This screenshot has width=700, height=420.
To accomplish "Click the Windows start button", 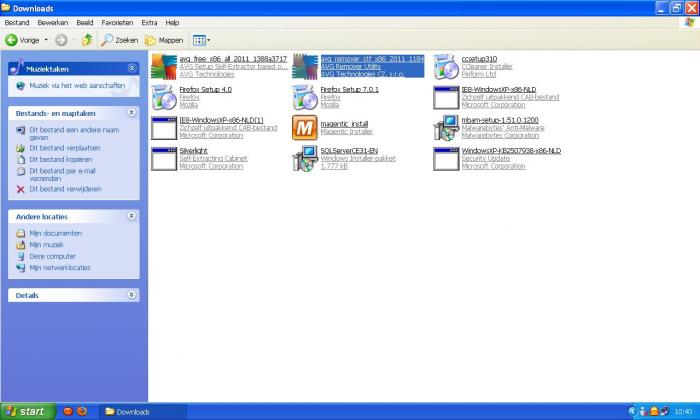I will [28, 411].
